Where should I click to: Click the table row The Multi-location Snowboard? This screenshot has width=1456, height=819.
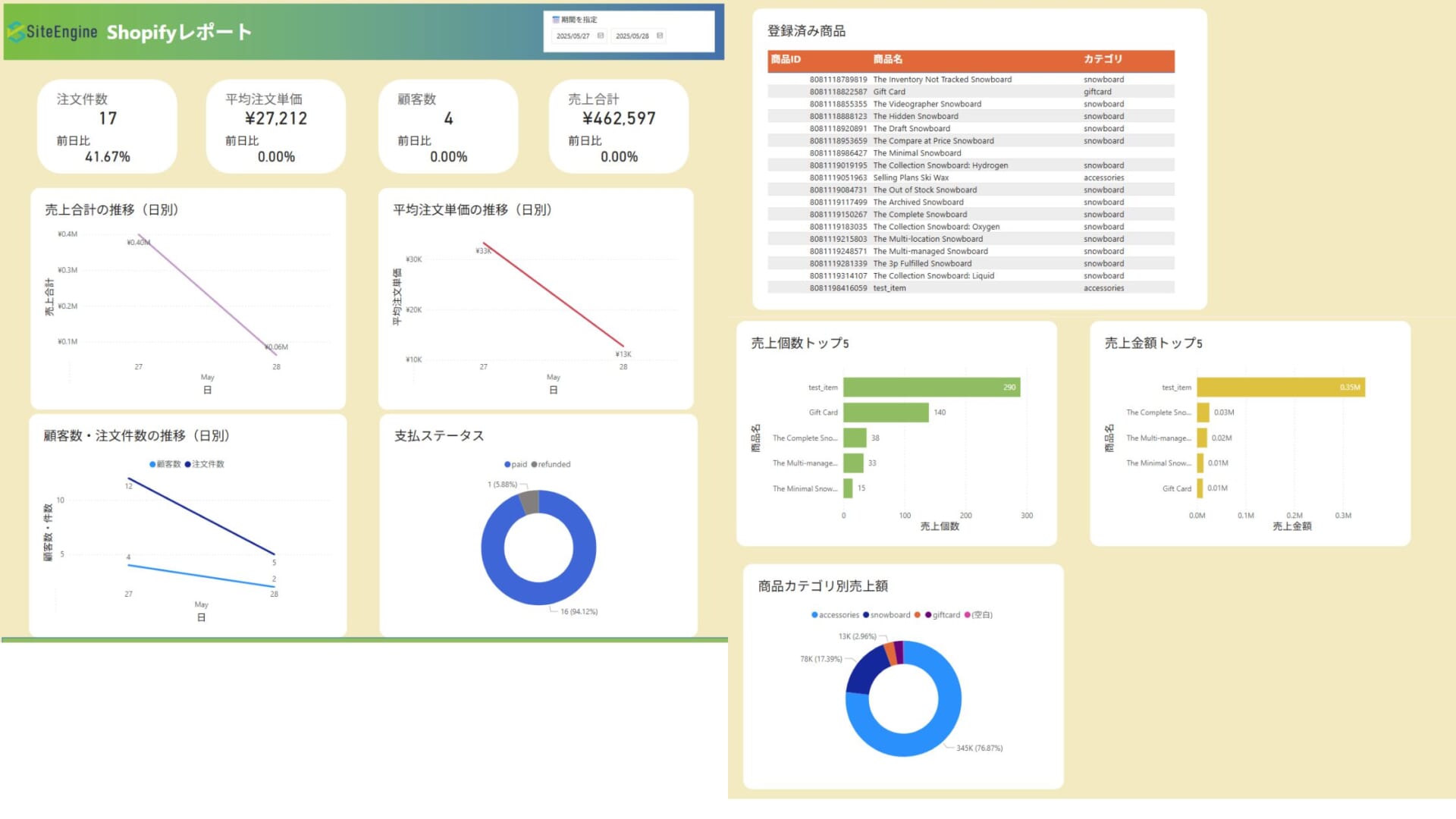coord(971,239)
